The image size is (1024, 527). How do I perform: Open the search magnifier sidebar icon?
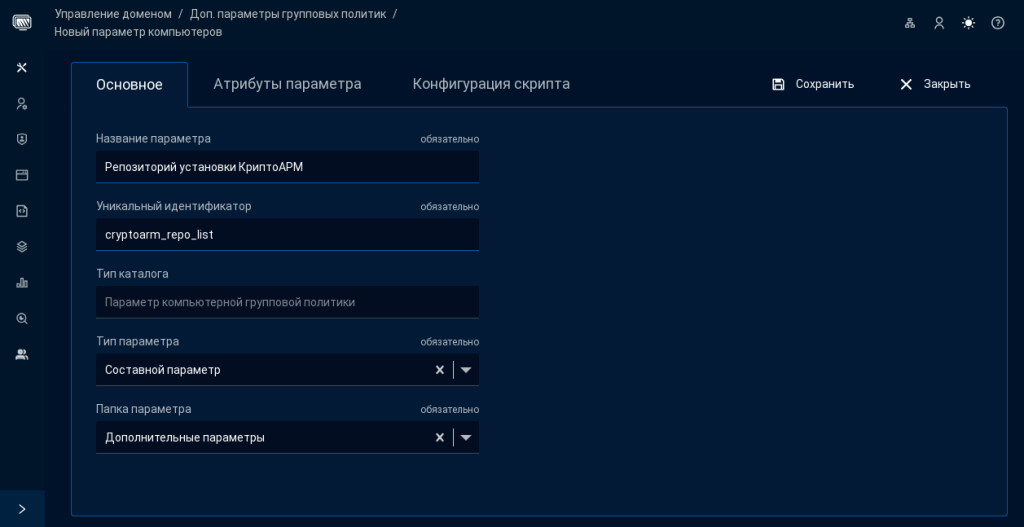coord(22,319)
